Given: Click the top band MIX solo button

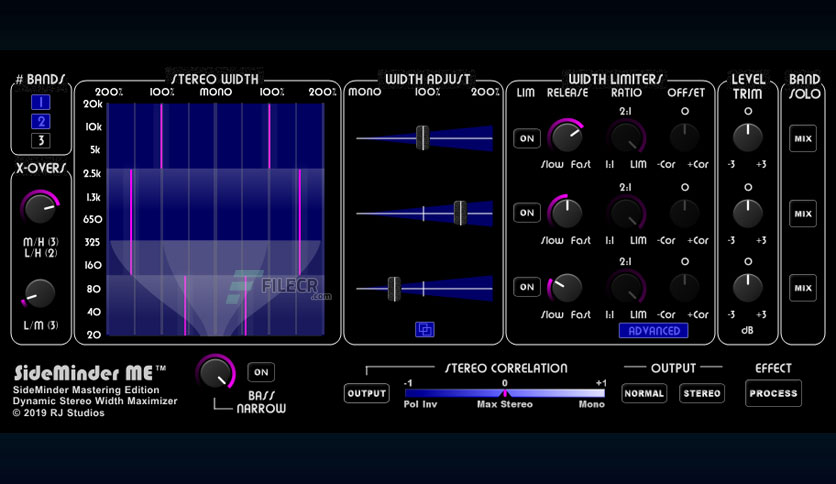Looking at the screenshot, I should [x=803, y=139].
